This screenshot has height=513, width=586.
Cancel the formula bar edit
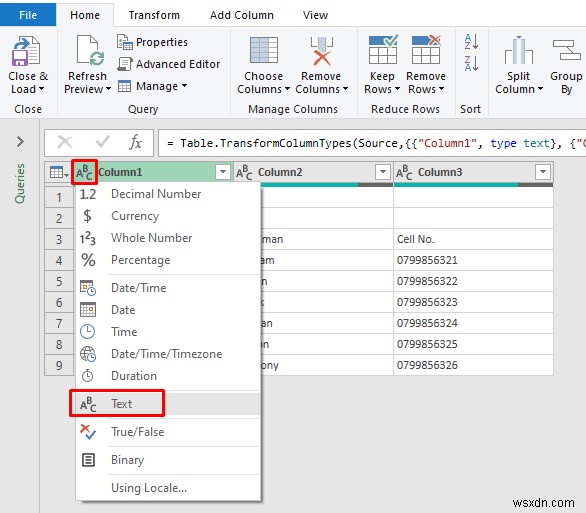click(65, 142)
